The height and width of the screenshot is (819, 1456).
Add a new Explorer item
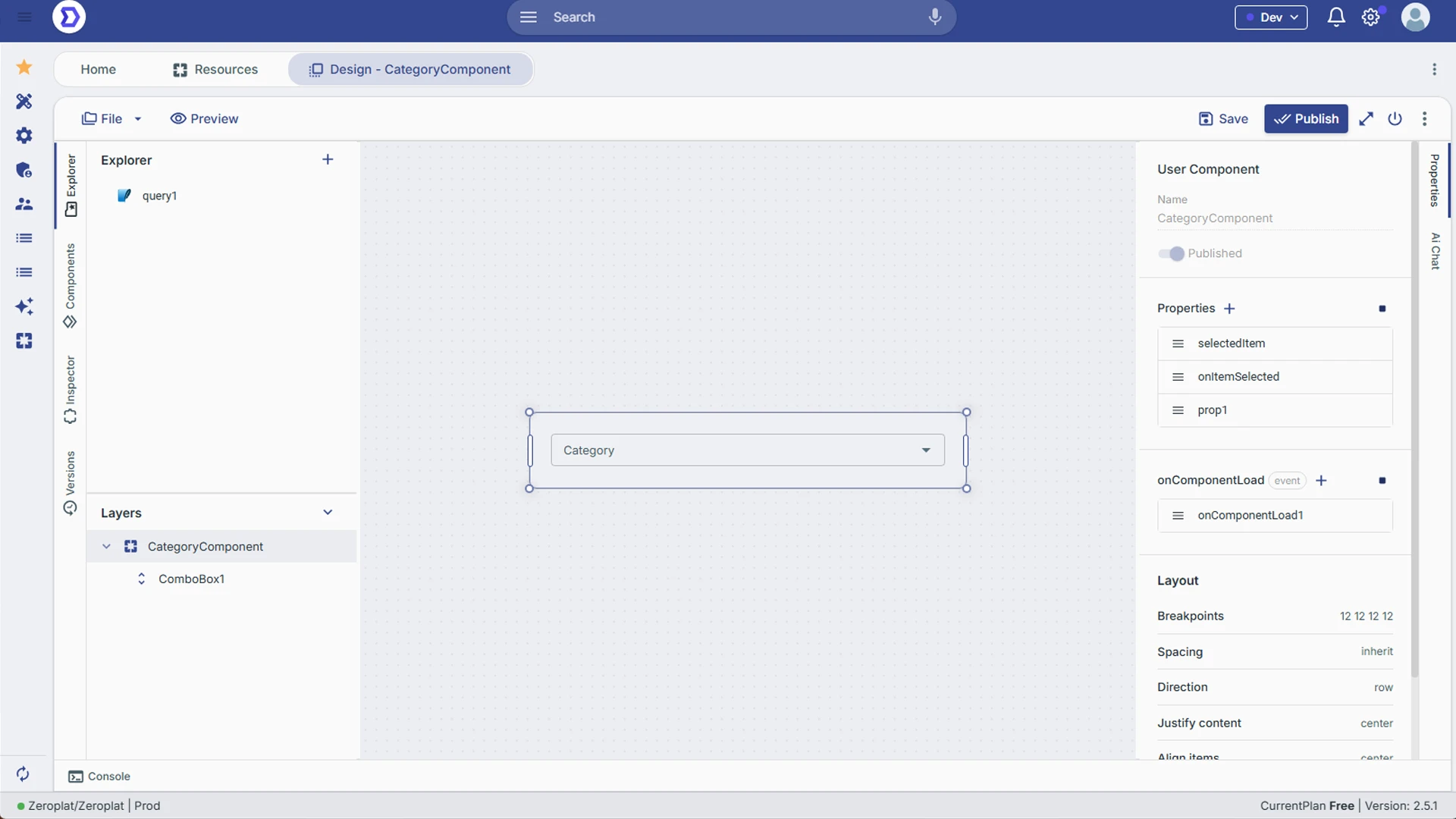point(328,159)
